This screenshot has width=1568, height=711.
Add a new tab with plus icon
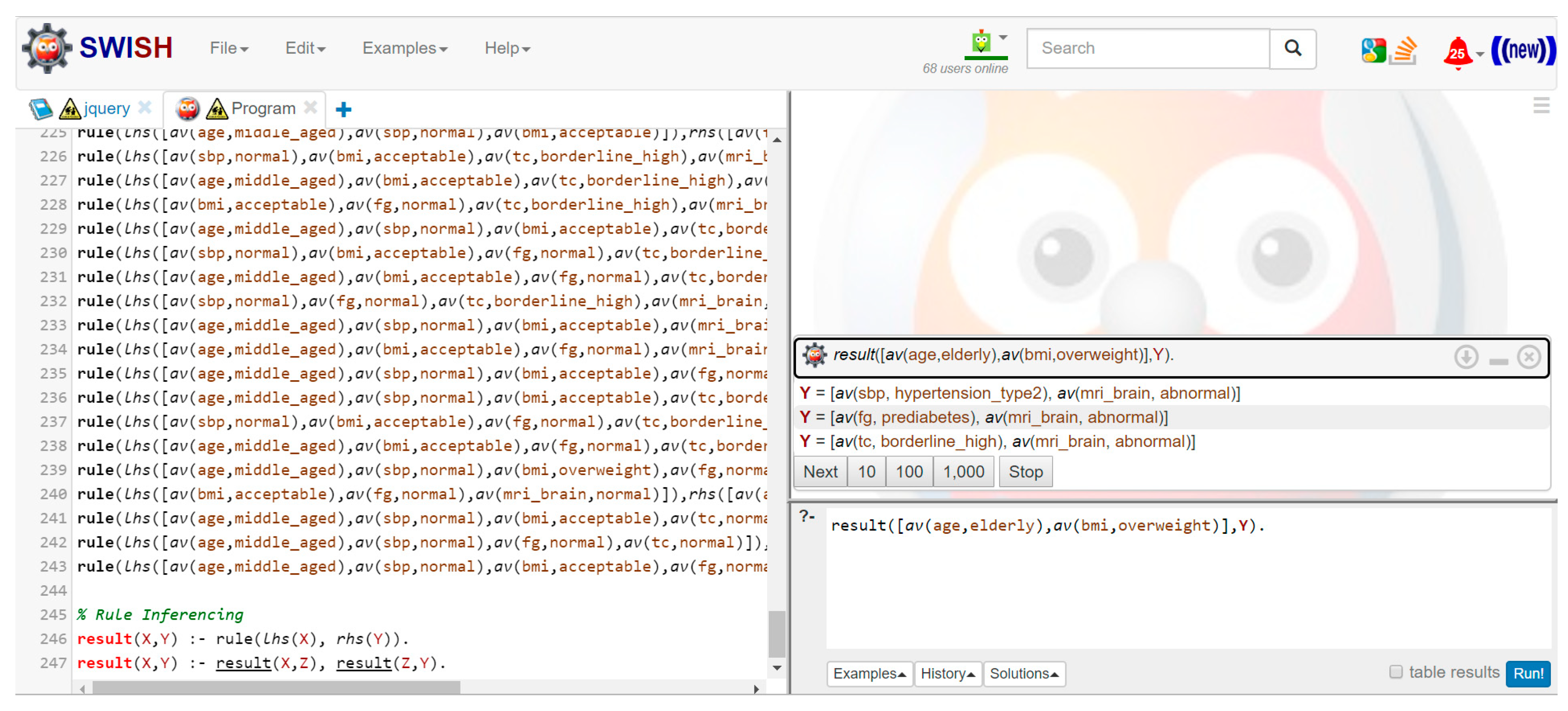(x=344, y=109)
